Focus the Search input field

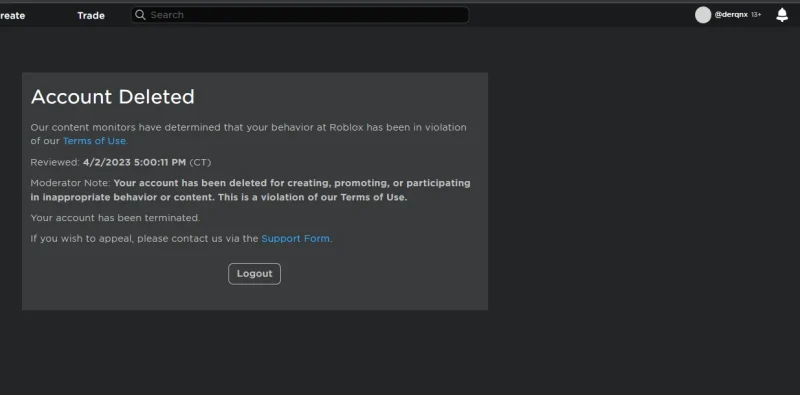pos(300,15)
